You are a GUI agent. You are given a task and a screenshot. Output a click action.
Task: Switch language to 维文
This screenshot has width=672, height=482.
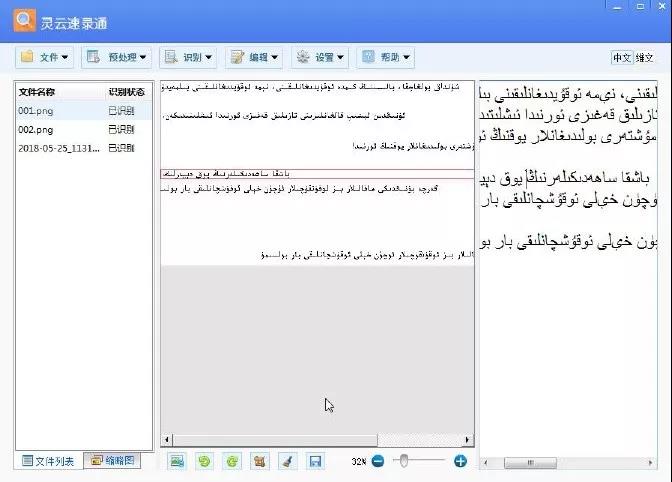click(646, 58)
